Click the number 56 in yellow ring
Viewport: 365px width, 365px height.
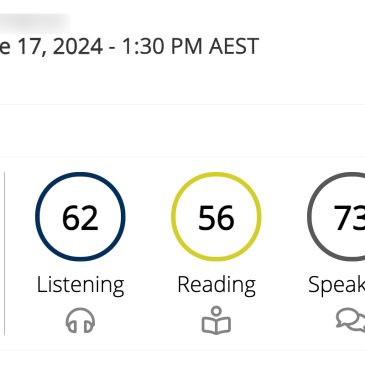pos(216,218)
